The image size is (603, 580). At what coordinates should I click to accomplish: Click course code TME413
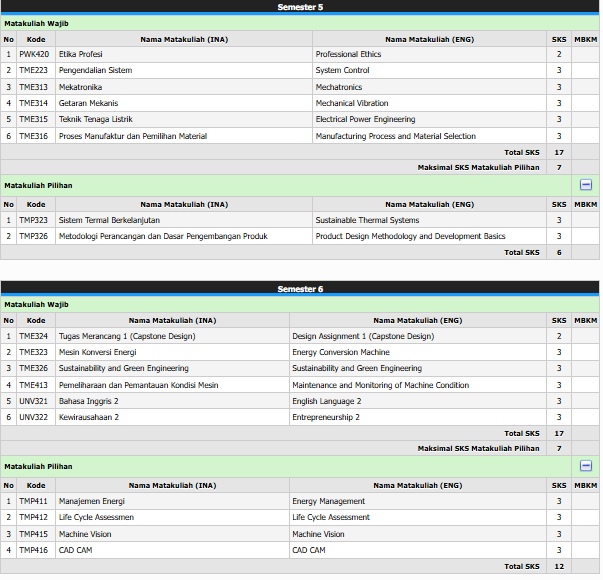(34, 385)
